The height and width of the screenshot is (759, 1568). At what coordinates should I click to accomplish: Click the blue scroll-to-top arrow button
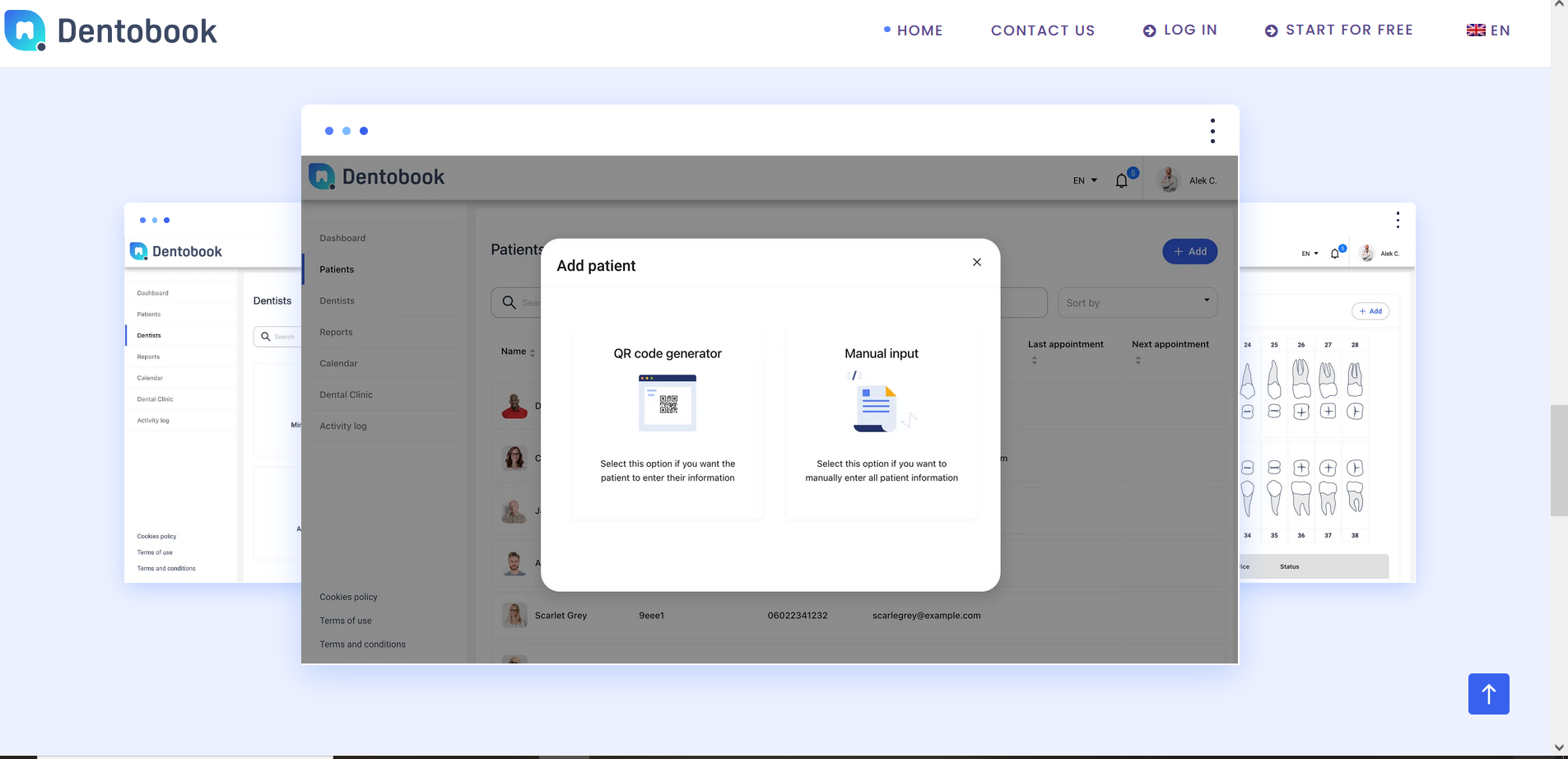pos(1488,694)
